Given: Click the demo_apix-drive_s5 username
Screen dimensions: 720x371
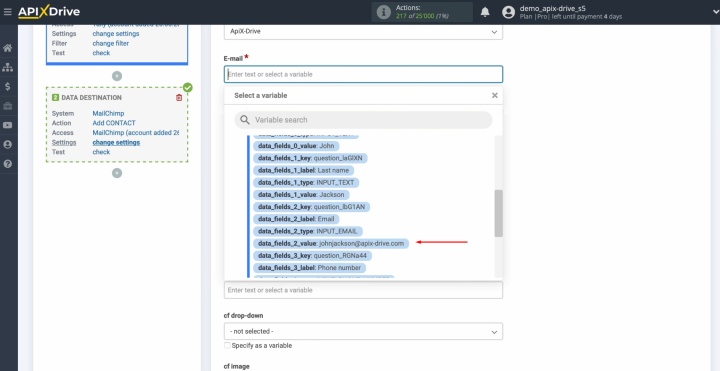Looking at the screenshot, I should [x=552, y=8].
